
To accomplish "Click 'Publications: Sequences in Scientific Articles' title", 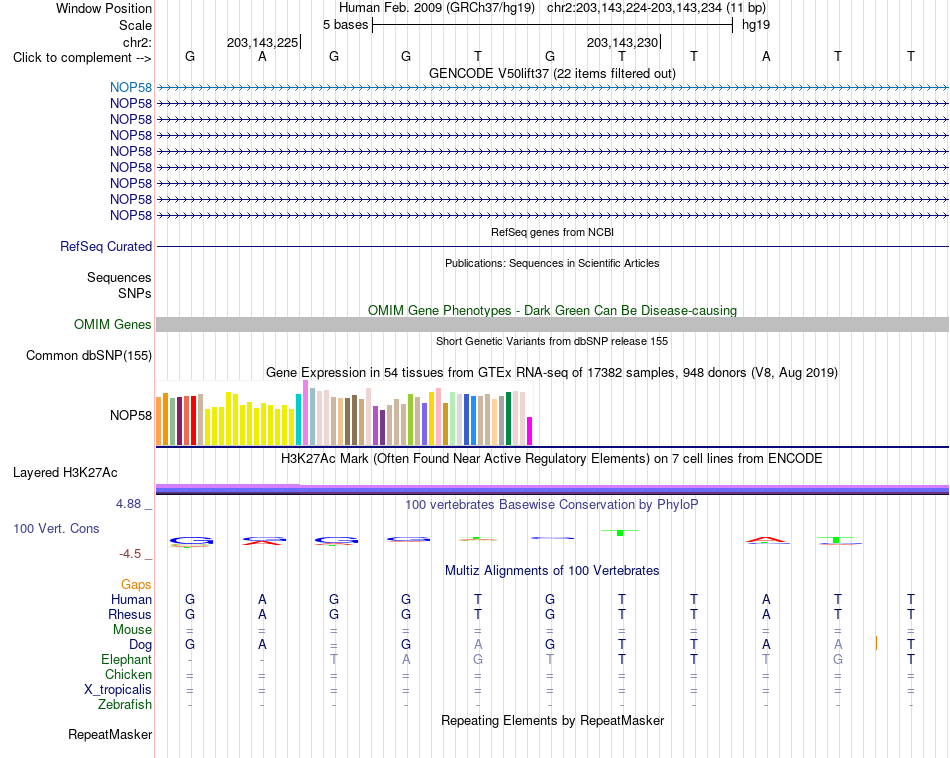I will click(x=552, y=263).
